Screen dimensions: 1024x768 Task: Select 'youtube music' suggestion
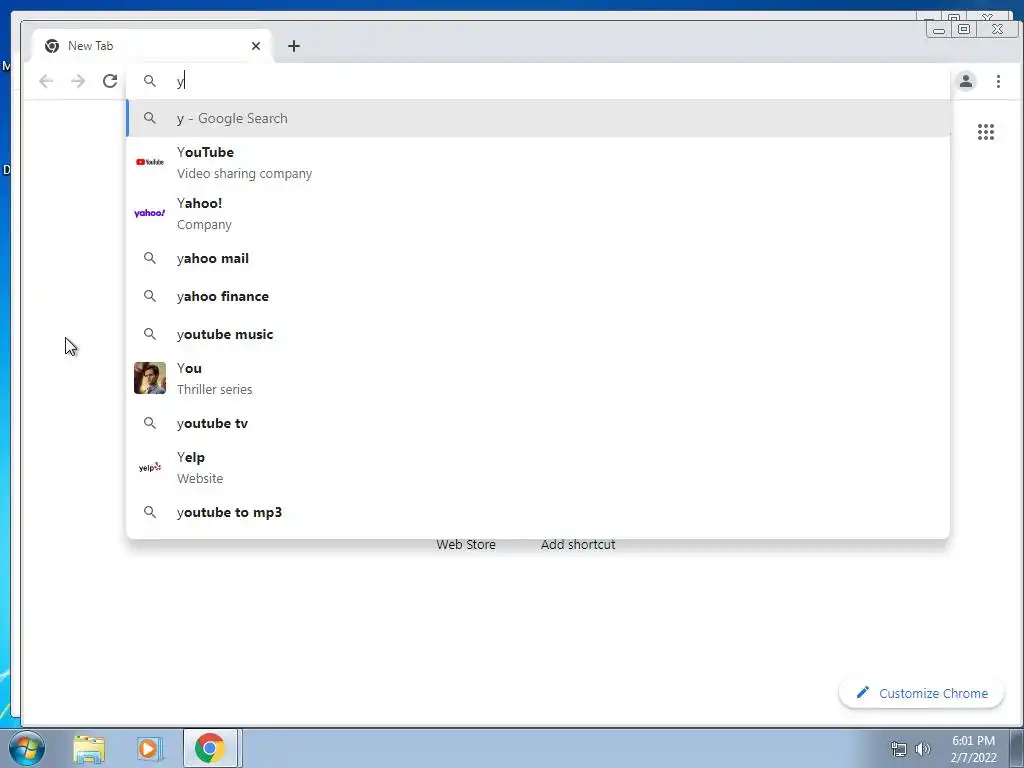538,334
